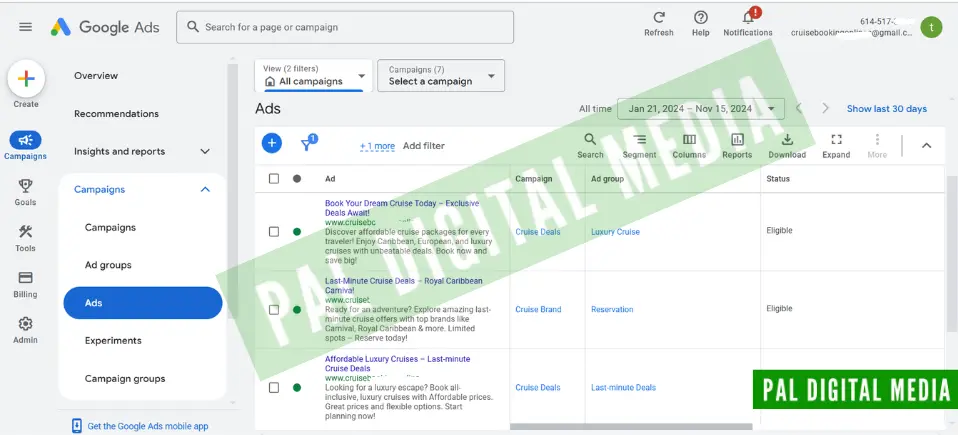This screenshot has width=958, height=435.
Task: Open the Select a campaign dropdown
Action: (x=441, y=76)
